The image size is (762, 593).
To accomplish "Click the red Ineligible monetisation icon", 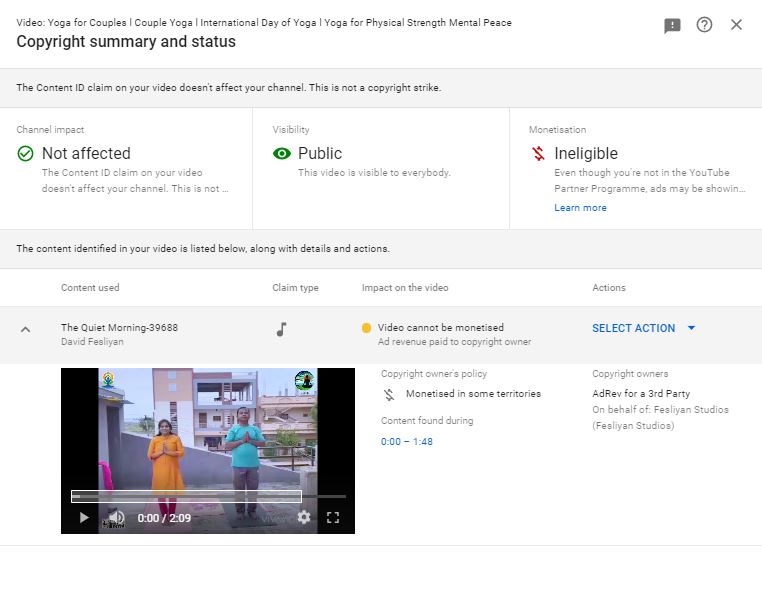I will (538, 154).
